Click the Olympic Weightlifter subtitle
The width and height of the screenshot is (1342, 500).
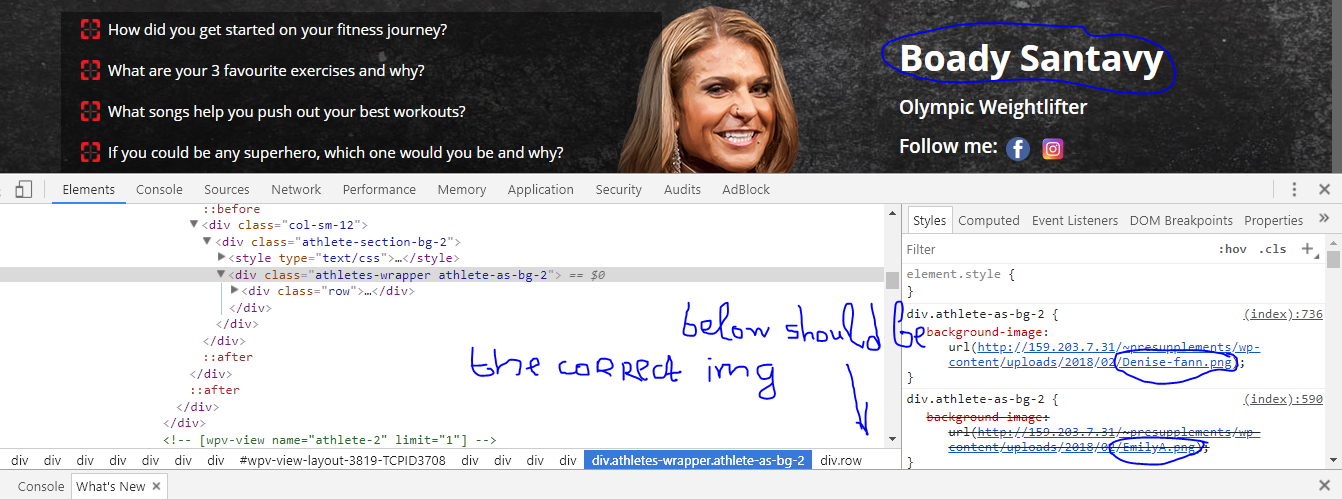(x=993, y=107)
